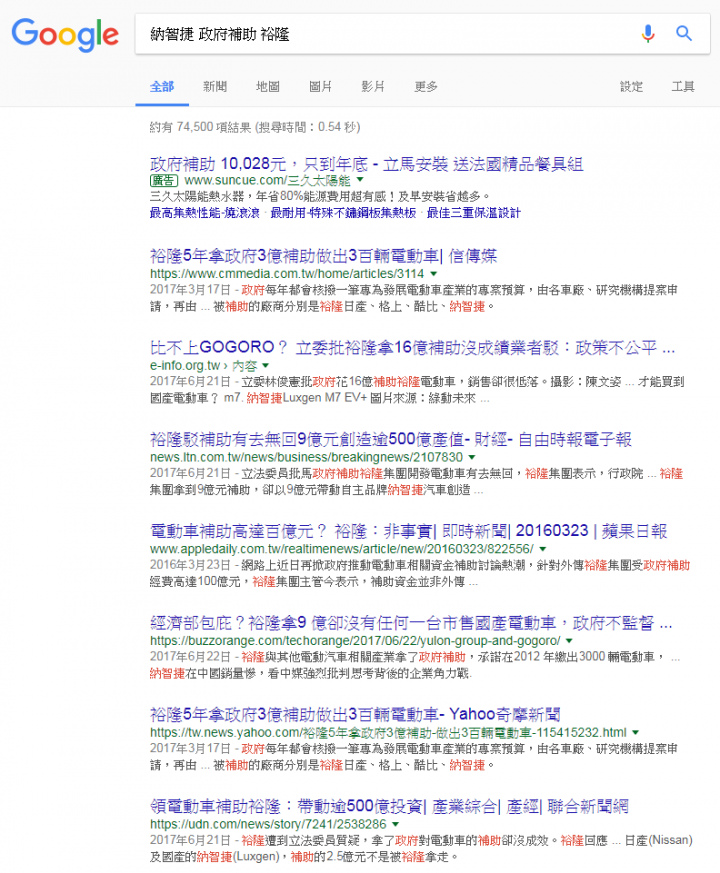Open 設定 settings menu
720x873 pixels.
[631, 86]
